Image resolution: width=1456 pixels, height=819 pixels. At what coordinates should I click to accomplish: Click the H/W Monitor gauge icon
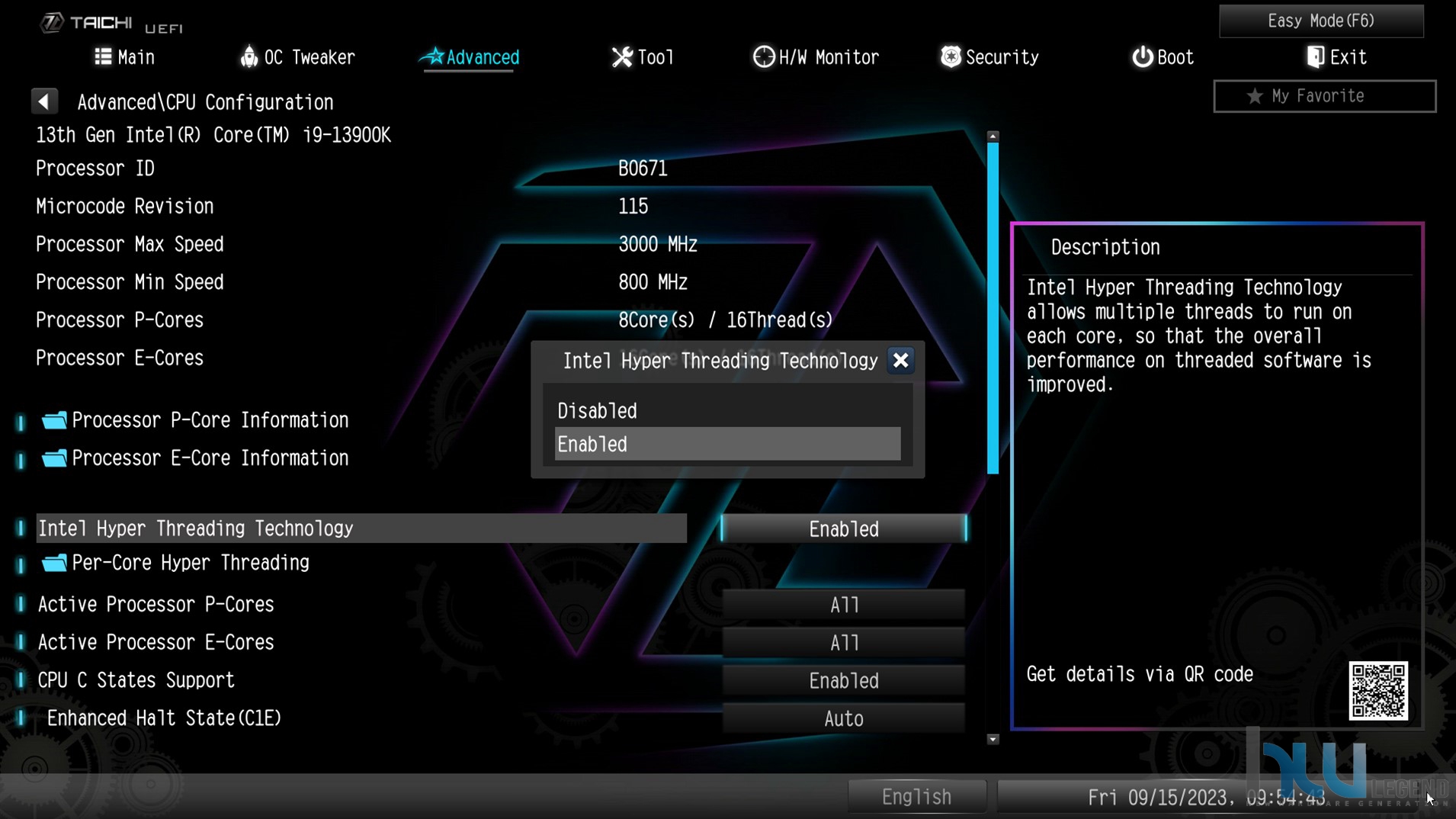(763, 57)
